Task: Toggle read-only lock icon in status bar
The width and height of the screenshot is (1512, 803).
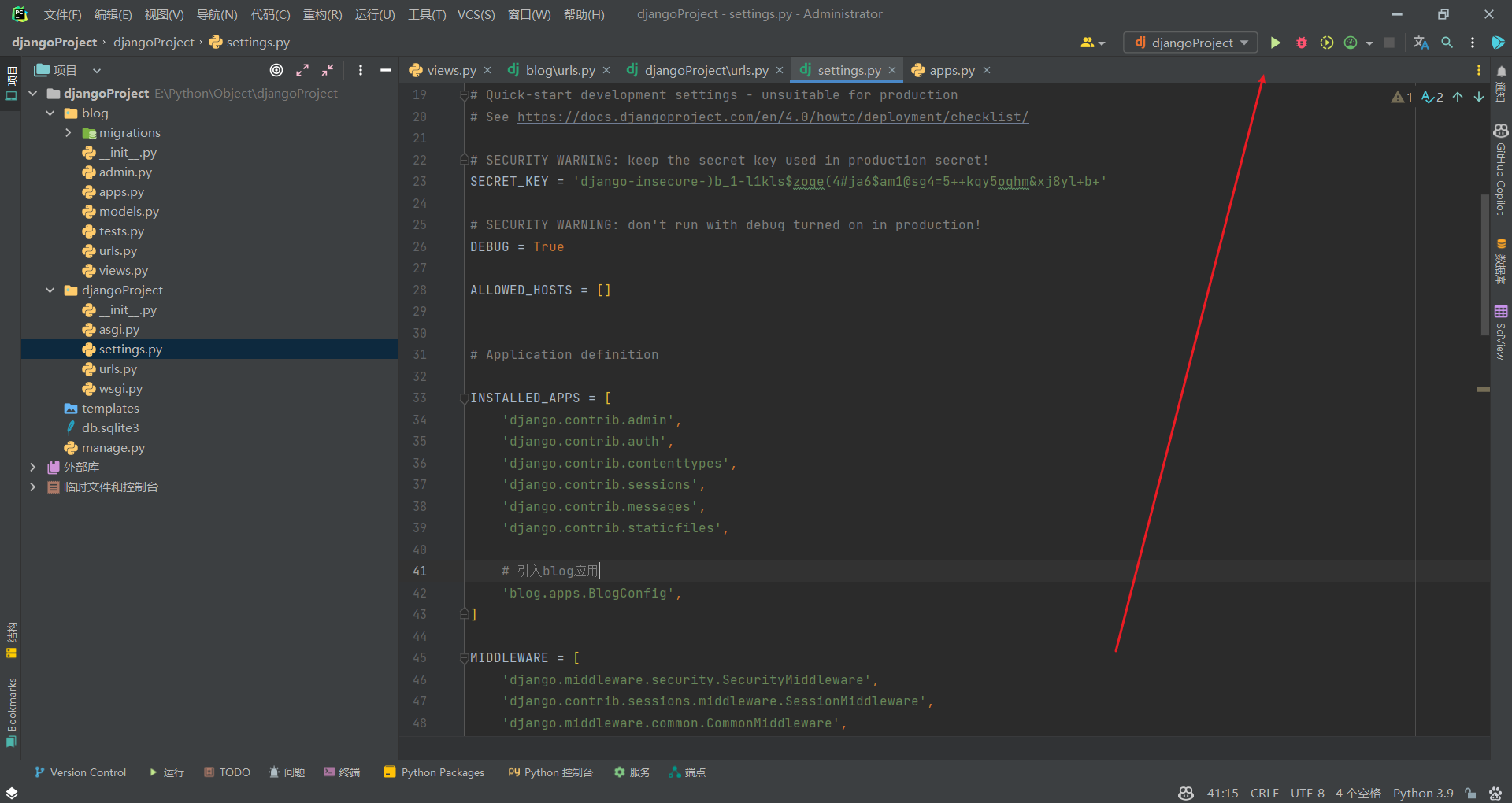Action: [1470, 793]
